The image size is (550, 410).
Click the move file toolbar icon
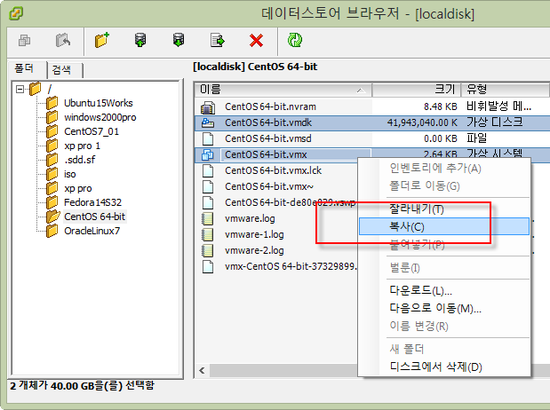coord(217,40)
